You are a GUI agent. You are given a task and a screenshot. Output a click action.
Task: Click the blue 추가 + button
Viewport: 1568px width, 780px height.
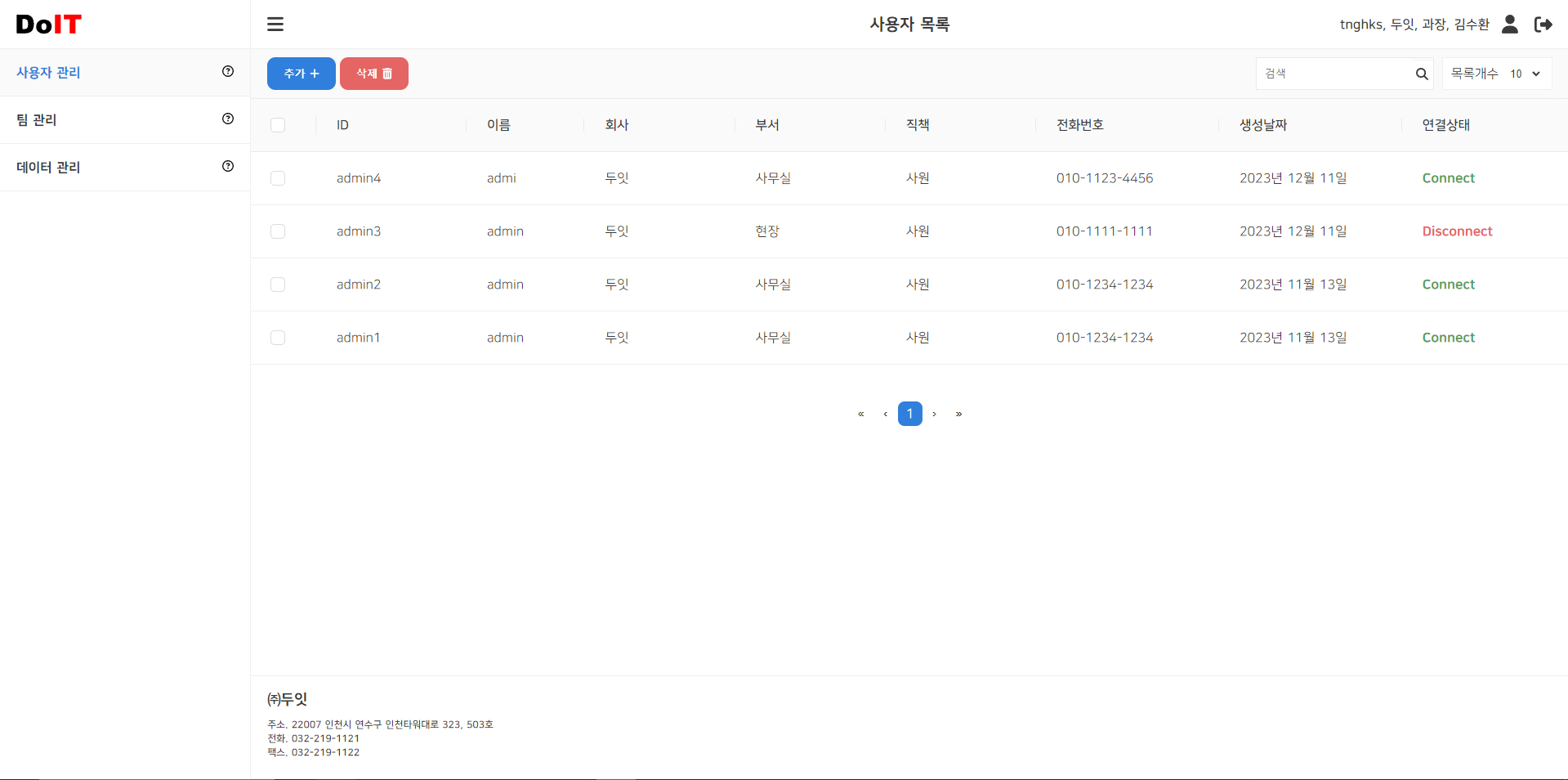tap(302, 74)
